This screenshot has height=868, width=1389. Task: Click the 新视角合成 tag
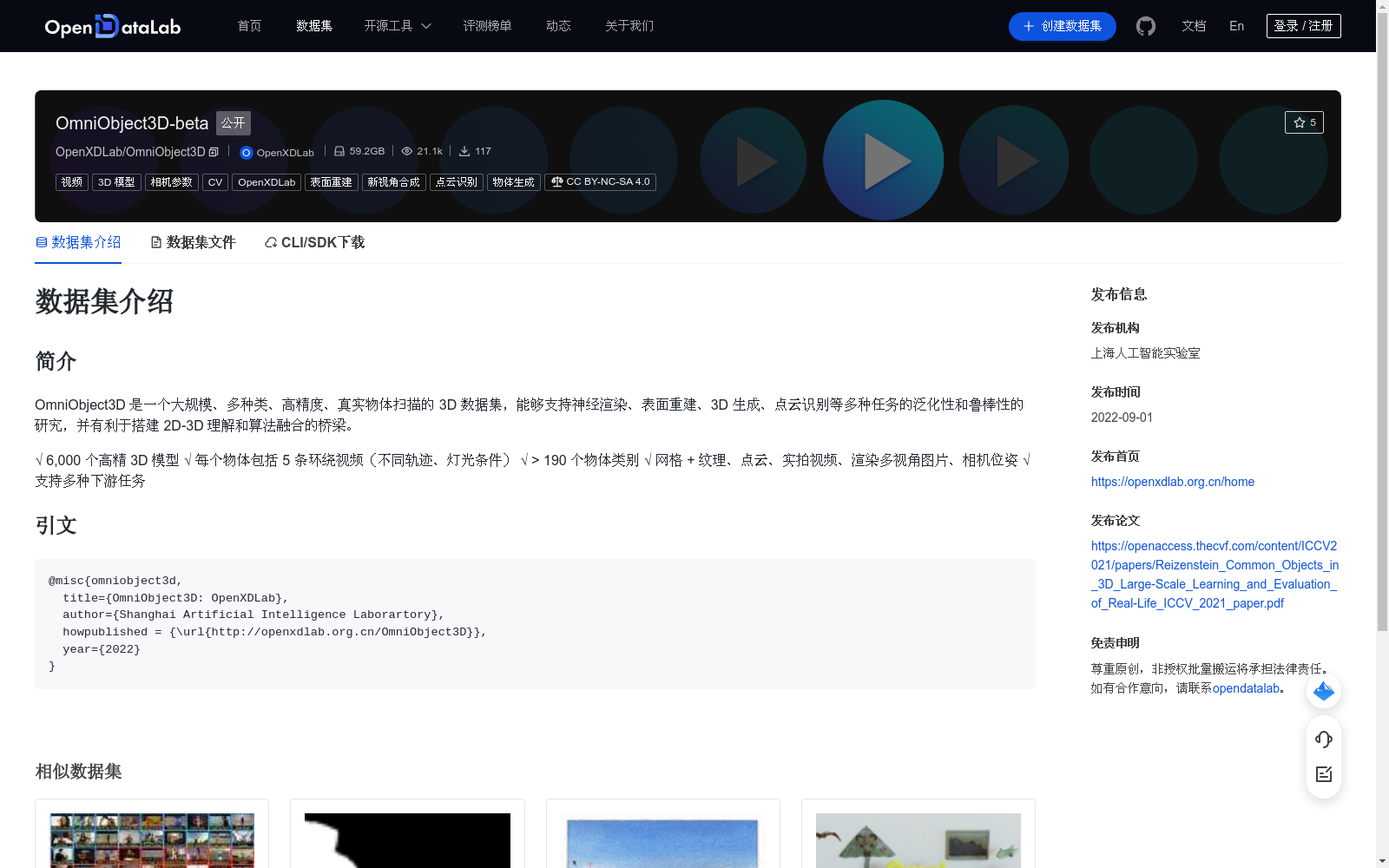[x=394, y=182]
